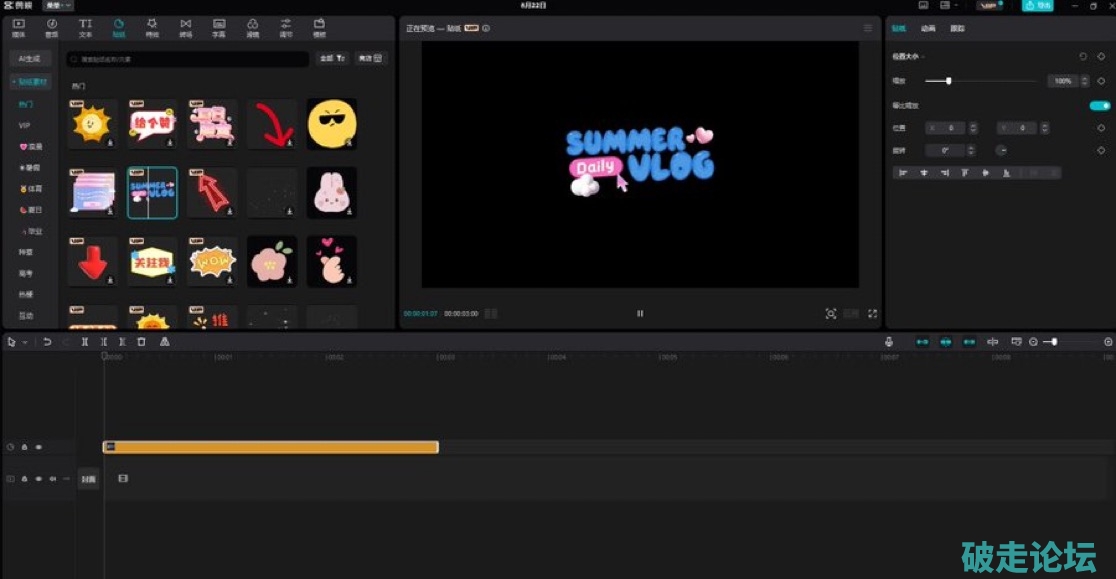Open the Audio panel icon
This screenshot has height=579, width=1116.
pos(51,26)
